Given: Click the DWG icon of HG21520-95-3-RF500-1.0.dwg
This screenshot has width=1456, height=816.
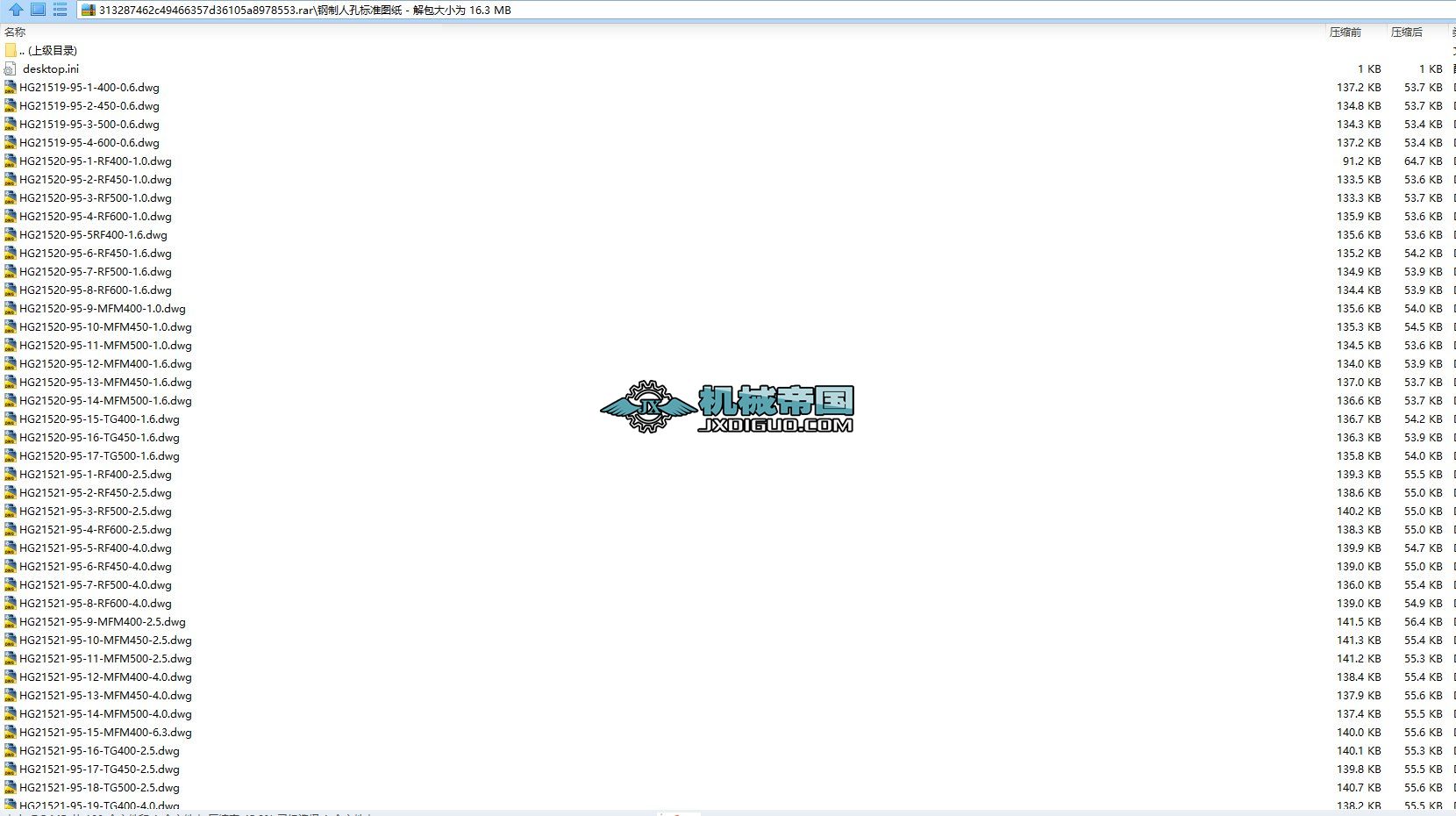Looking at the screenshot, I should pos(11,197).
